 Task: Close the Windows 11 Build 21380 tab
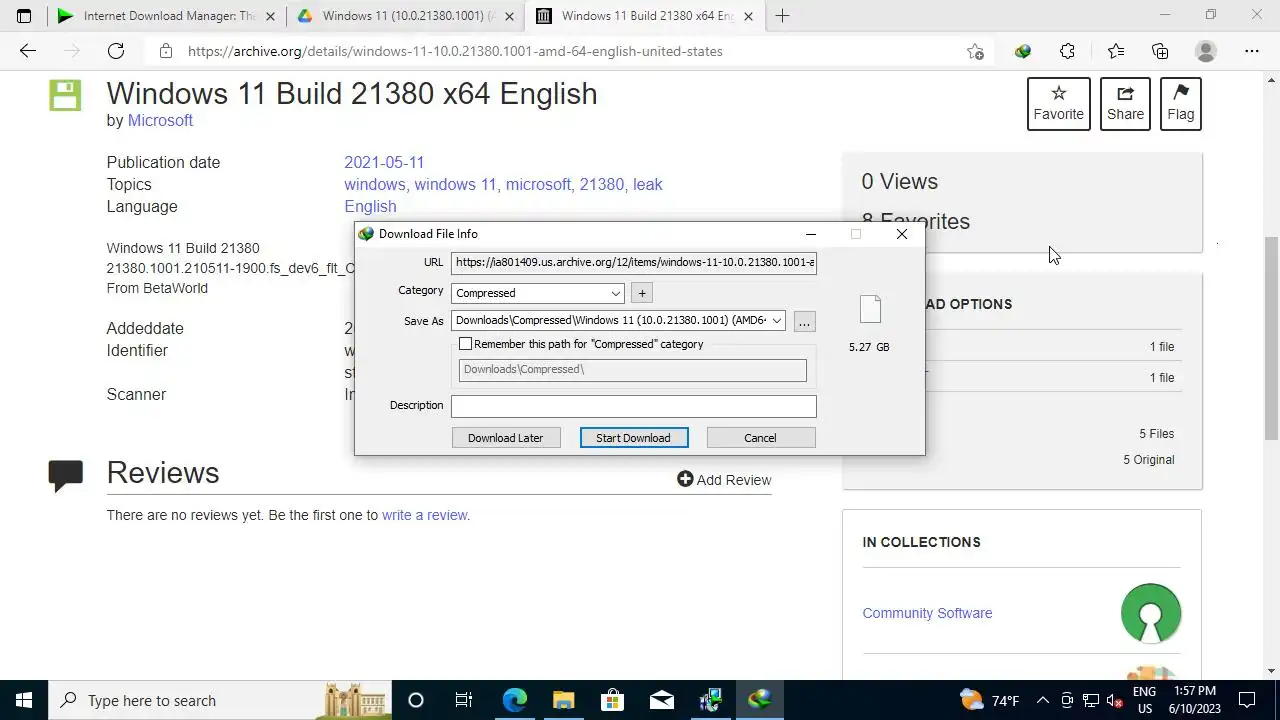[749, 16]
